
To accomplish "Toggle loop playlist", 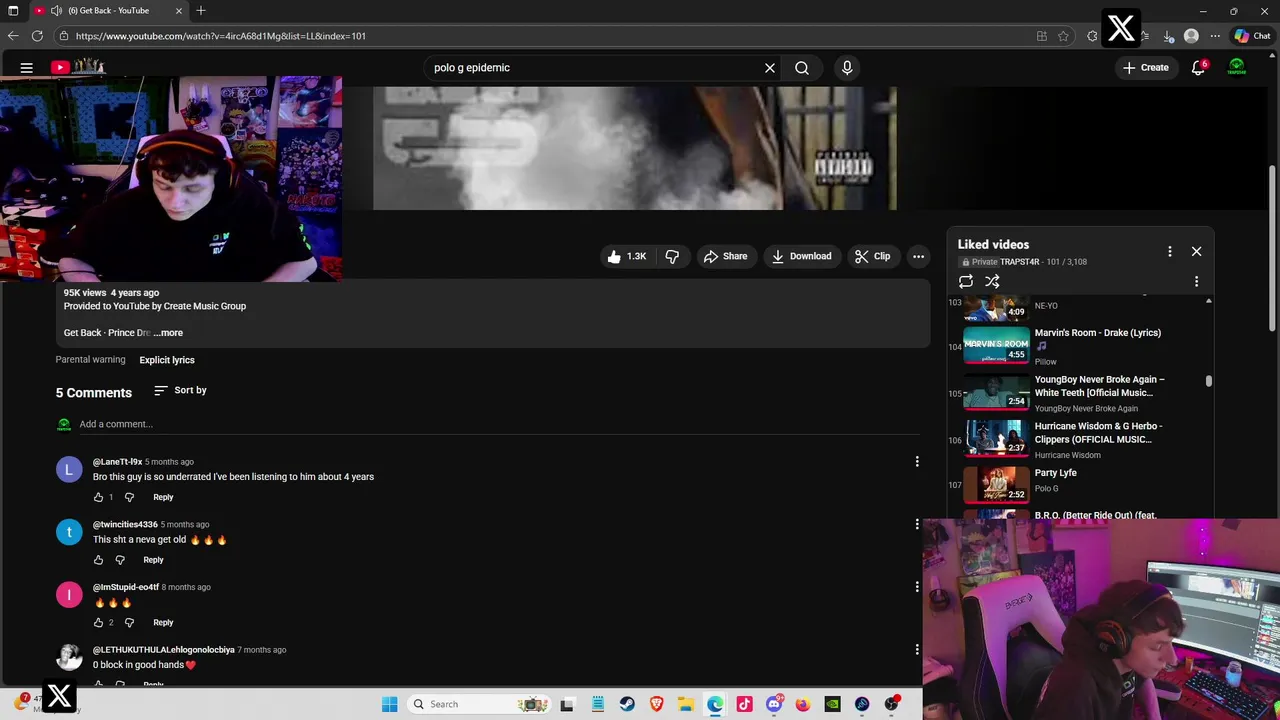I will [x=966, y=282].
